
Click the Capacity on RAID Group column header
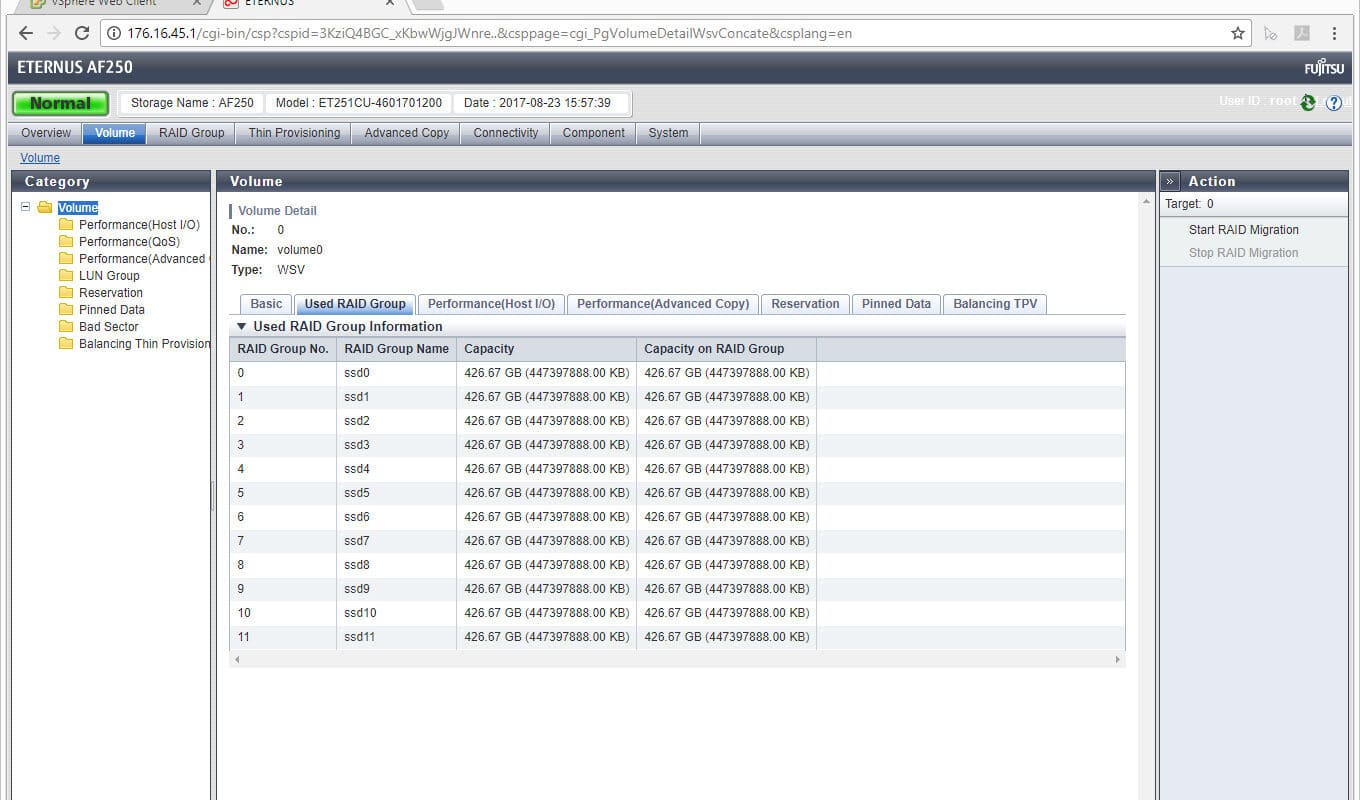click(x=726, y=349)
